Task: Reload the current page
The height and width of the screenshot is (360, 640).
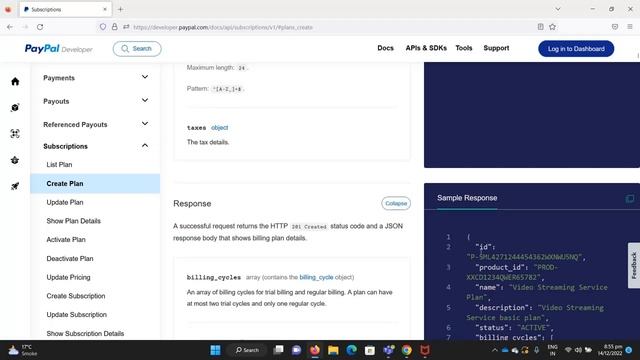Action: 40,27
